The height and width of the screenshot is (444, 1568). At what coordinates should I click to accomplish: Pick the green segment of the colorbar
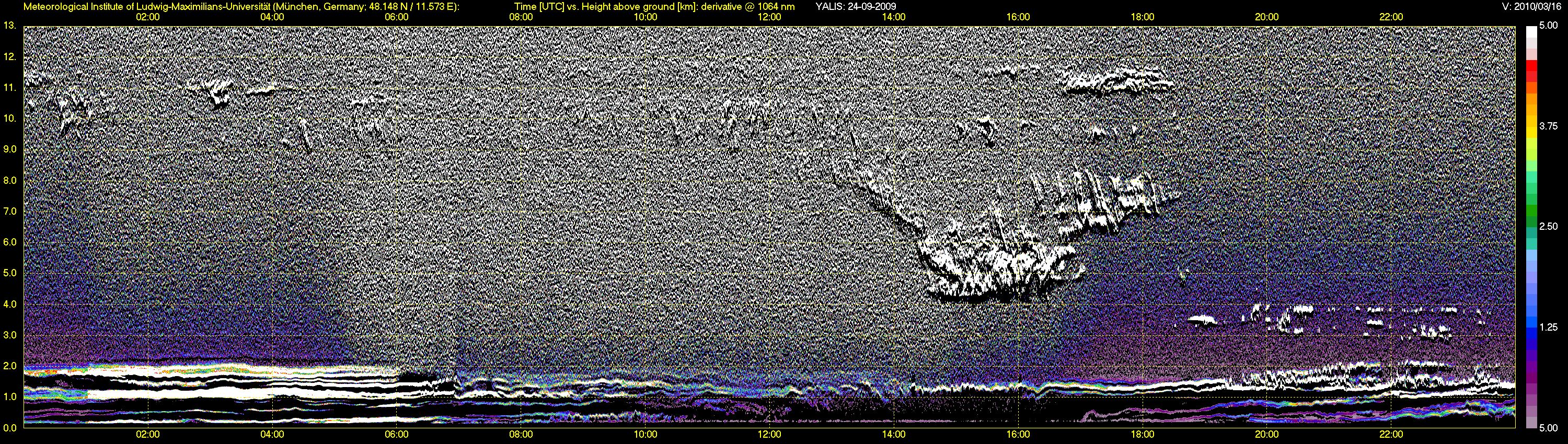click(1531, 210)
